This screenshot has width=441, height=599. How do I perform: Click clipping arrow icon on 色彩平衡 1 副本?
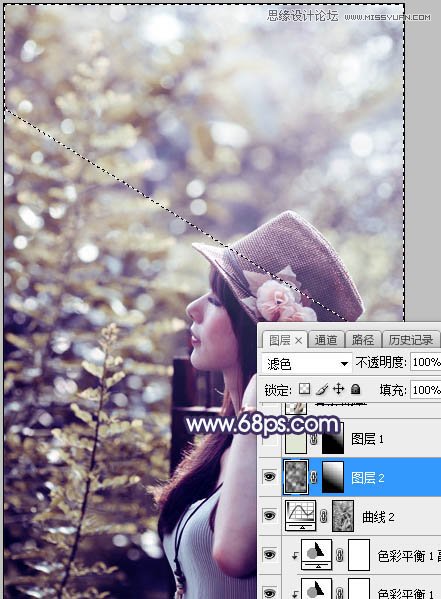pyautogui.click(x=295, y=556)
